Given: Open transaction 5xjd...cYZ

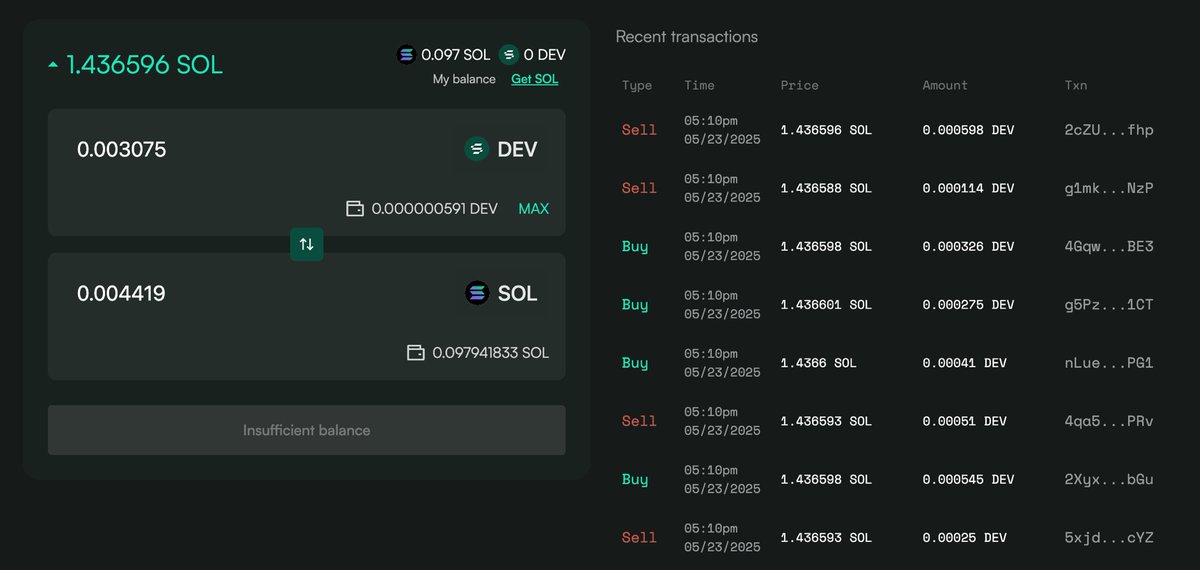Looking at the screenshot, I should [x=1109, y=537].
